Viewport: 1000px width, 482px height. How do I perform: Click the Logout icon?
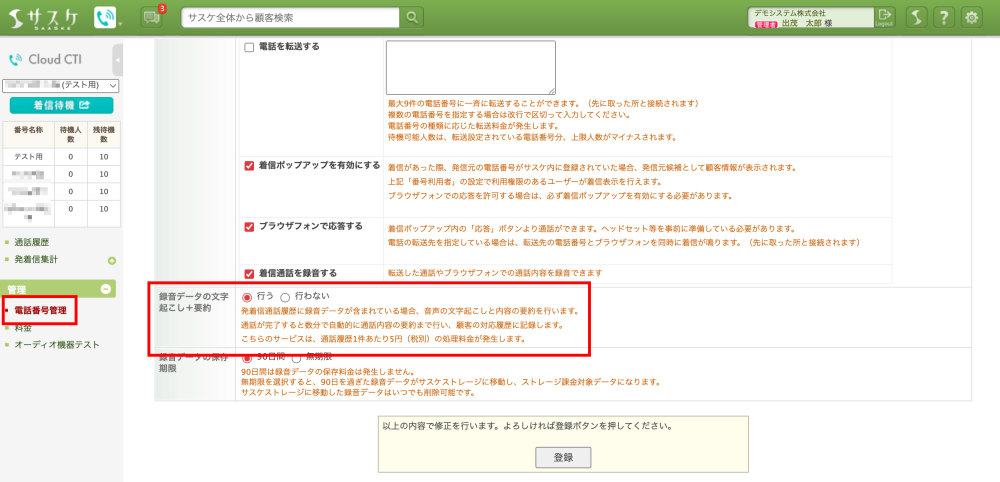pos(884,17)
